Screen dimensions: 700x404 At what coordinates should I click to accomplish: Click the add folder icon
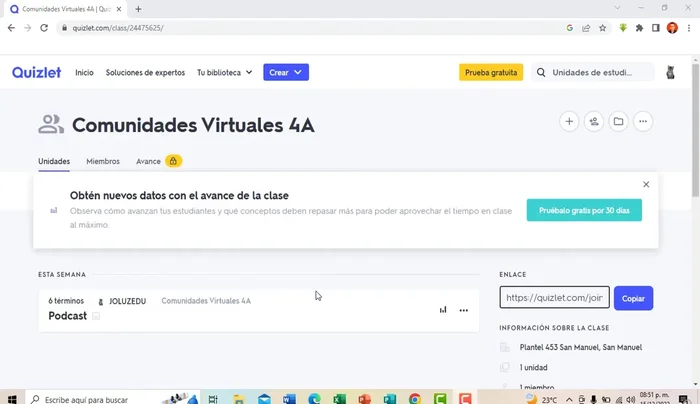click(618, 121)
